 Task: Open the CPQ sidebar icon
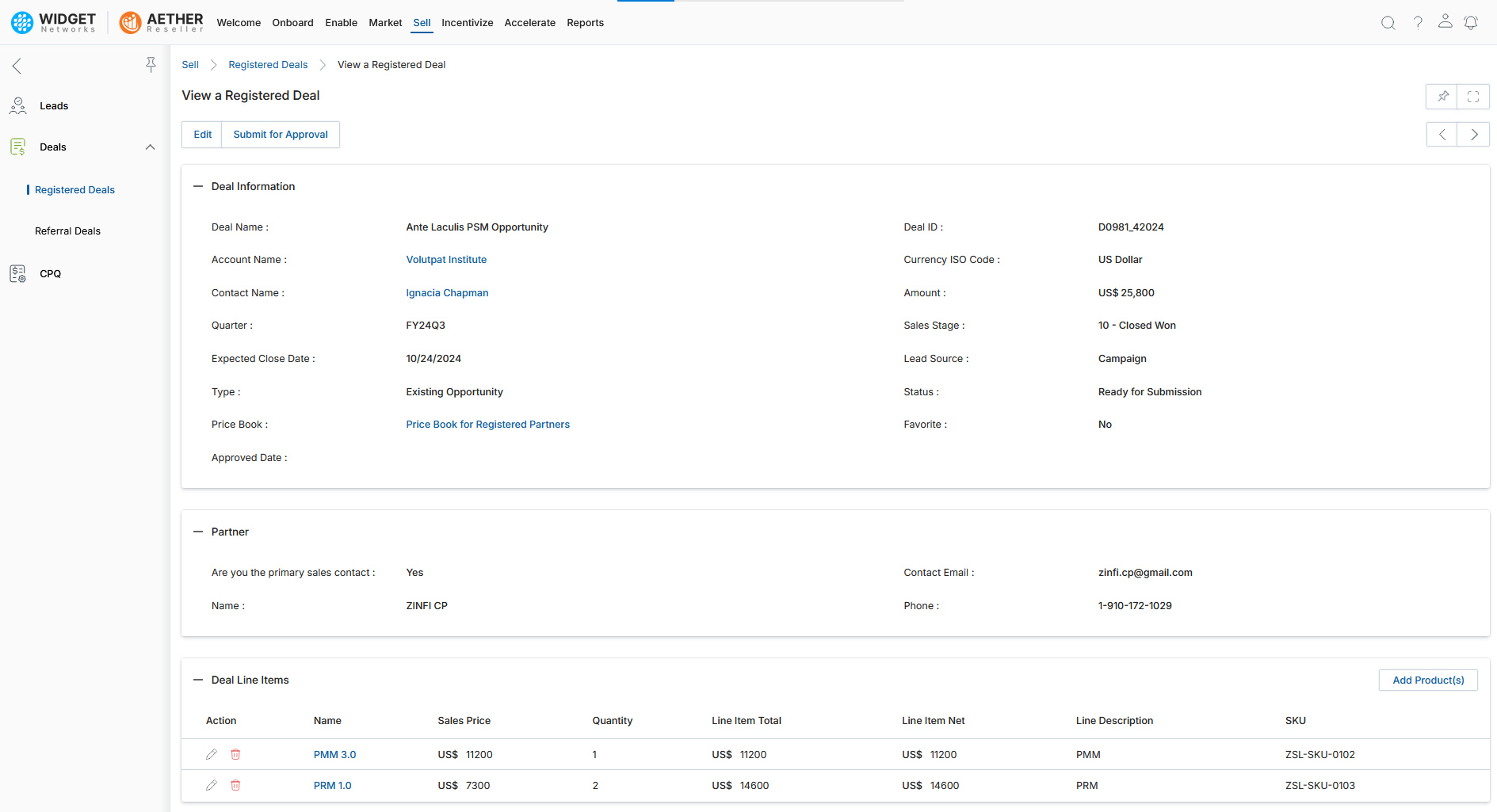pos(17,274)
